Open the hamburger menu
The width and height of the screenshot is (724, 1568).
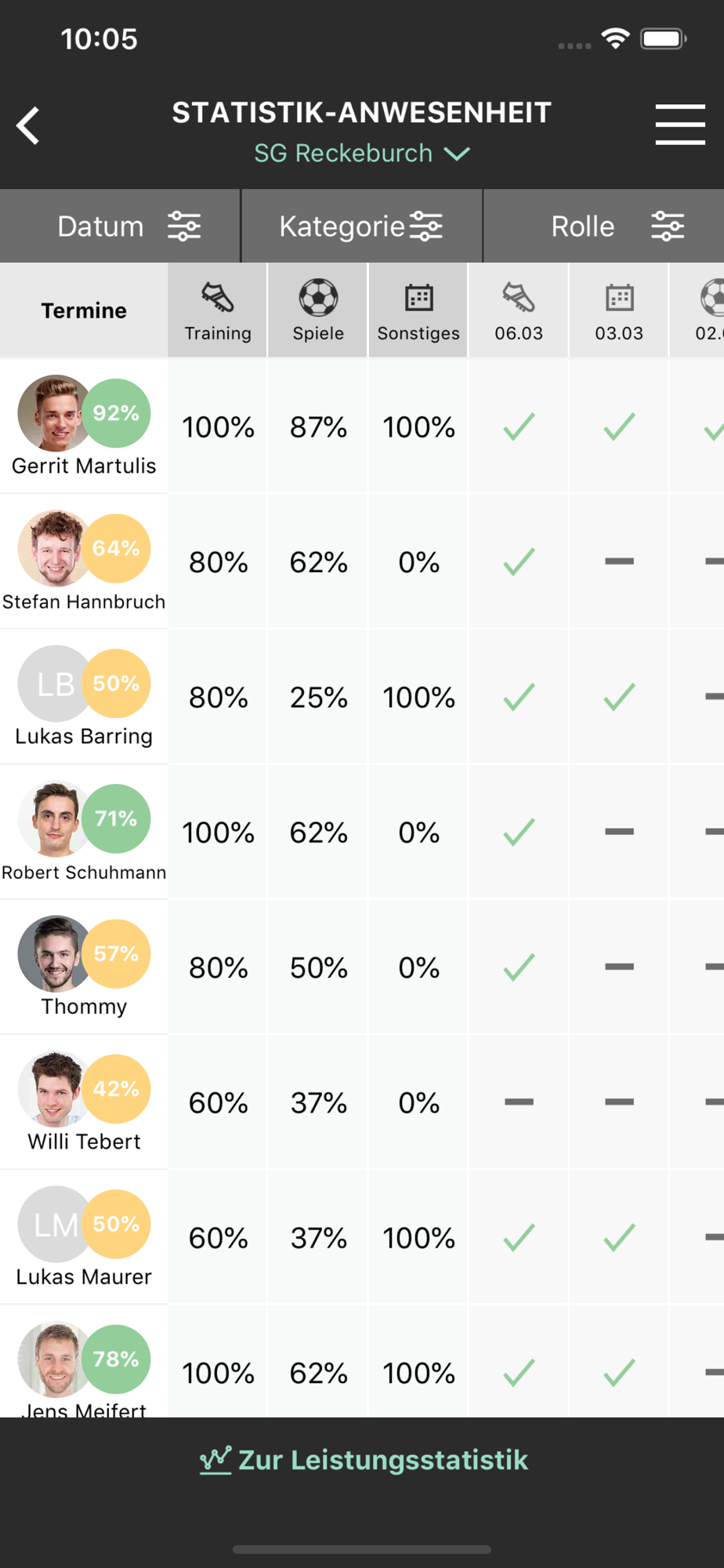click(679, 125)
